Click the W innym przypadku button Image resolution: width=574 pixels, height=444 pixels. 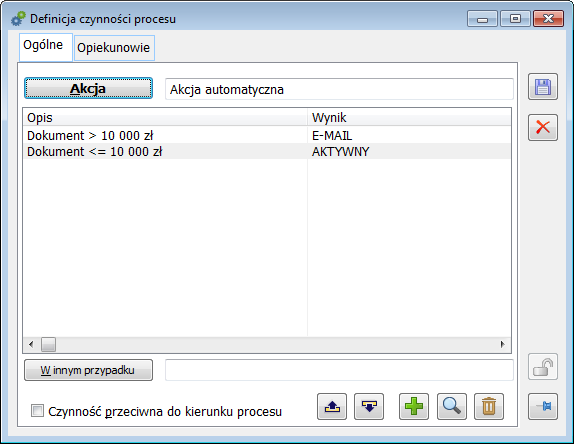click(88, 370)
